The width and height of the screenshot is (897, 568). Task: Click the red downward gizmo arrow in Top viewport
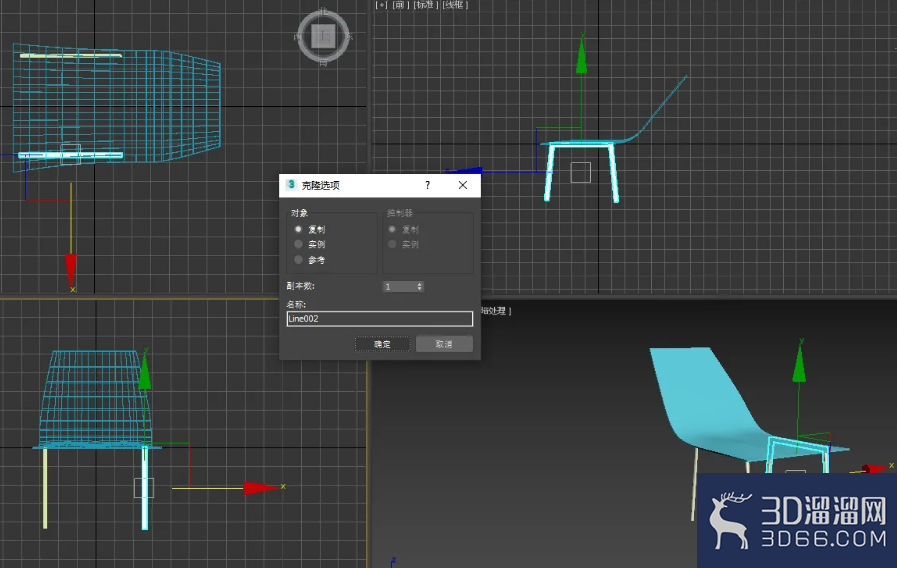point(71,271)
